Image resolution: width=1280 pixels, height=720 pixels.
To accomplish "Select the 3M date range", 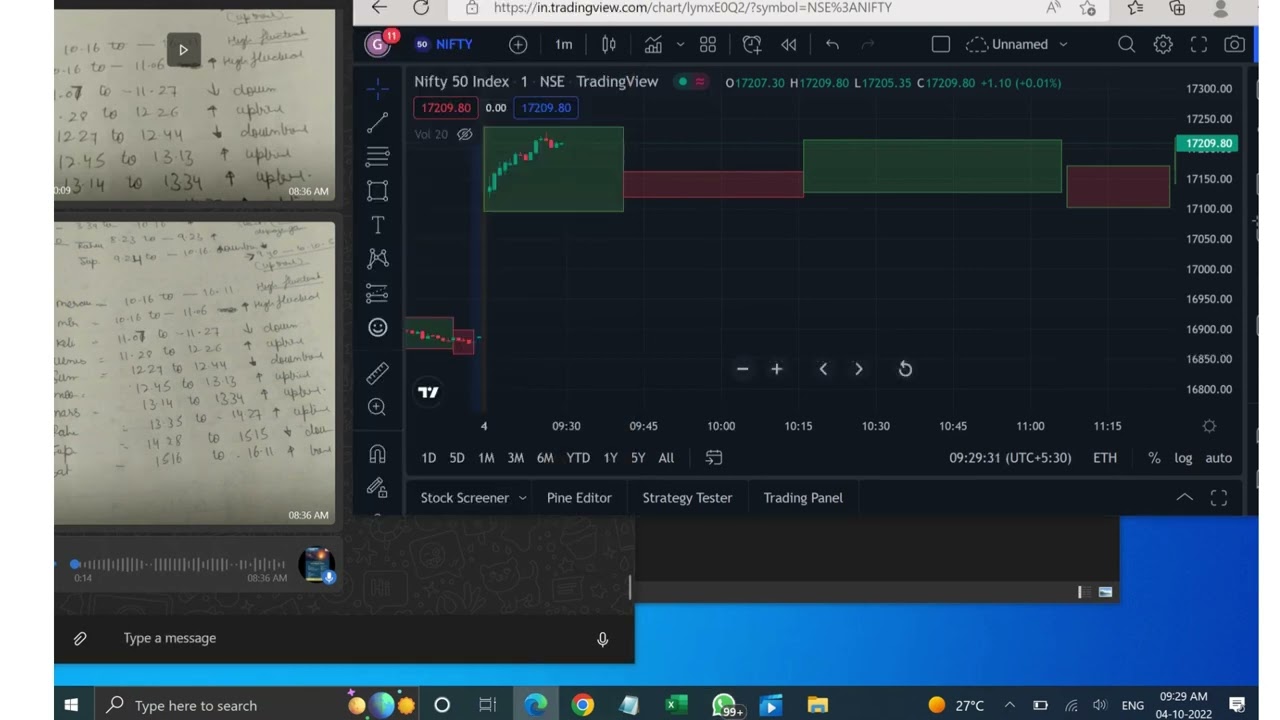I will pos(515,458).
